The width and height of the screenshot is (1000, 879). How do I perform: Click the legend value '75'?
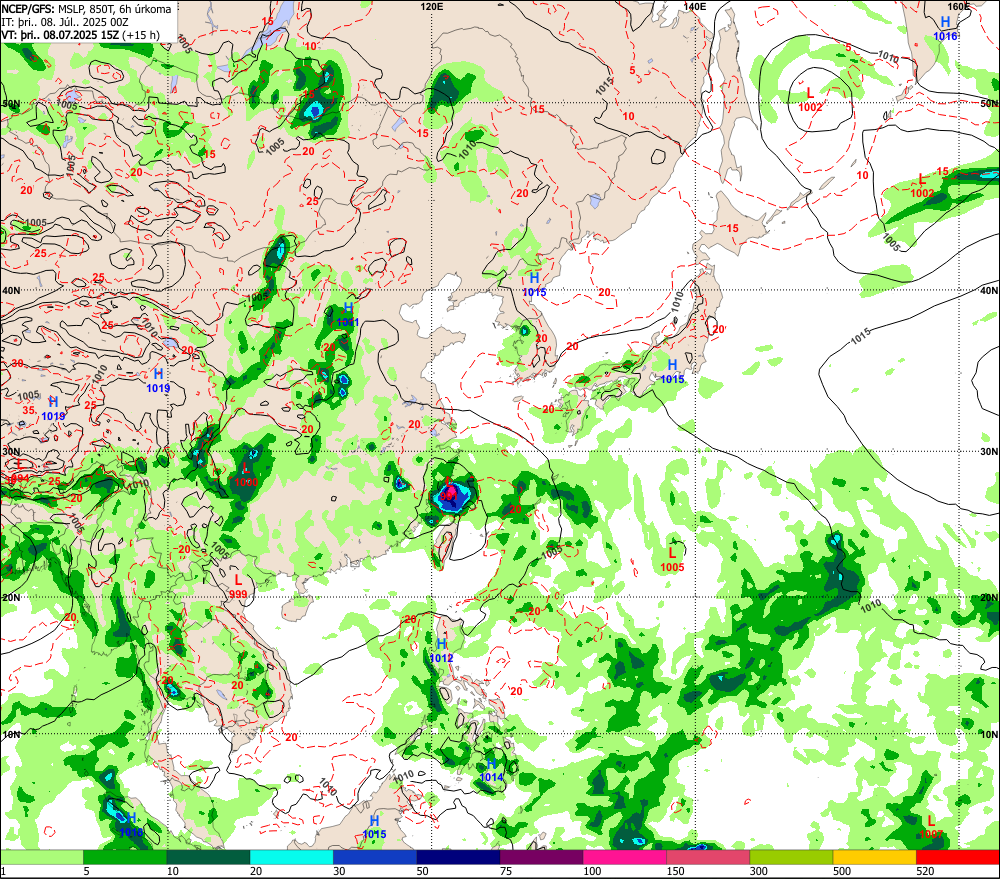(506, 871)
